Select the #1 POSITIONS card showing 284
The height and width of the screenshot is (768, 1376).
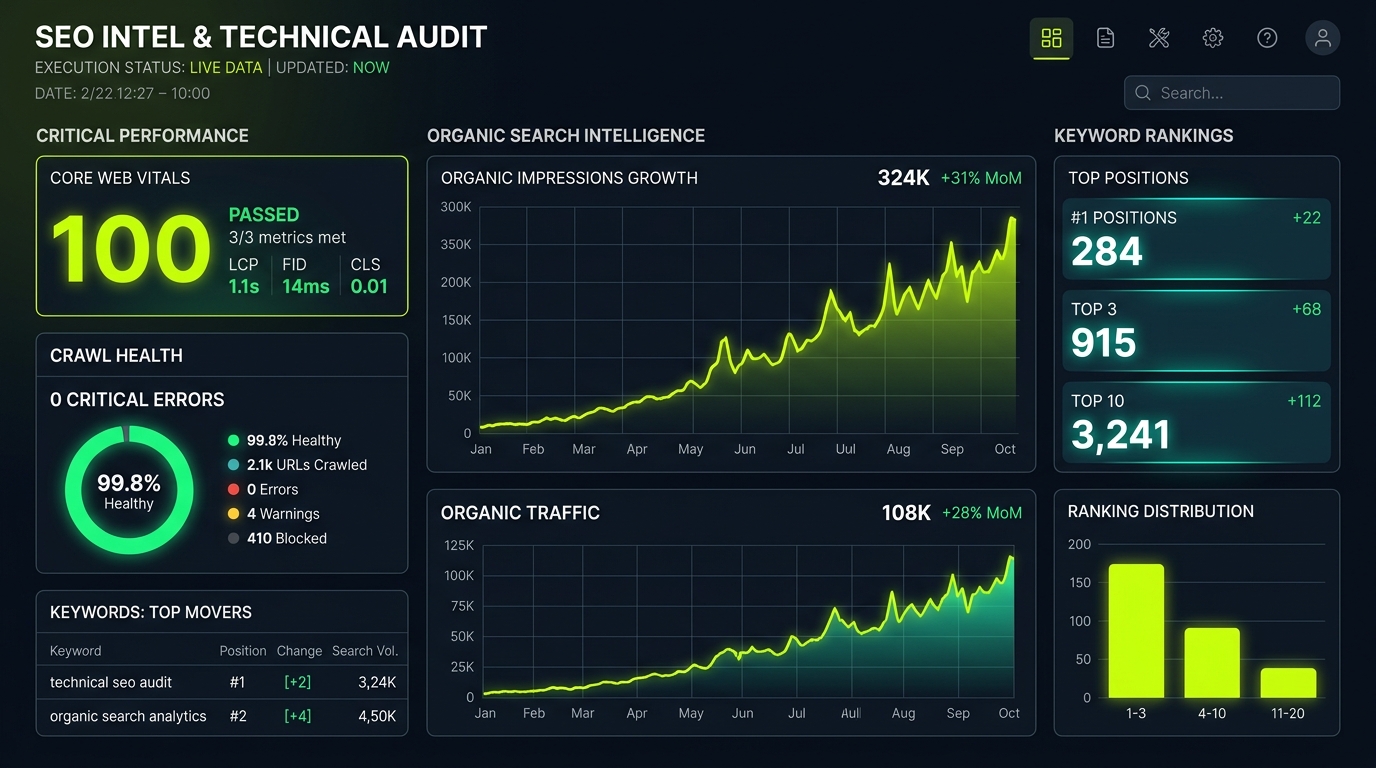point(1196,239)
